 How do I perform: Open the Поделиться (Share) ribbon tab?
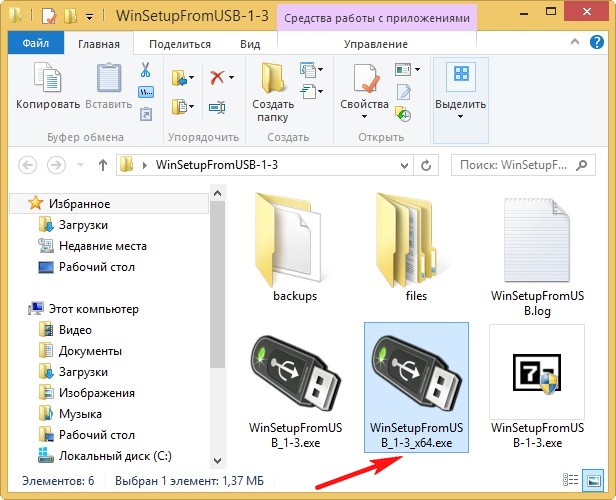tap(180, 44)
